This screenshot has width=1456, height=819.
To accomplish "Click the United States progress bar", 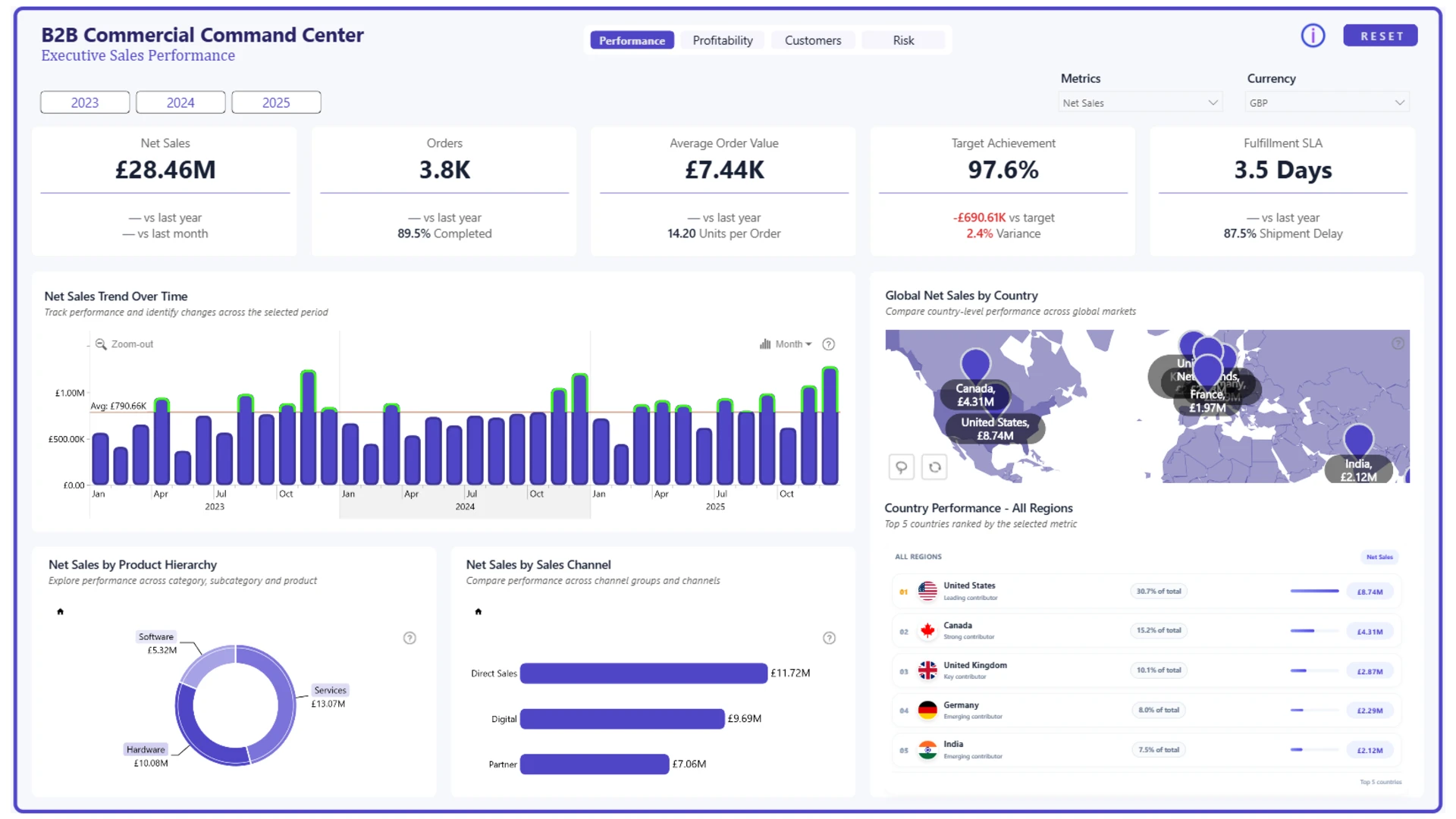I will 1314,591.
